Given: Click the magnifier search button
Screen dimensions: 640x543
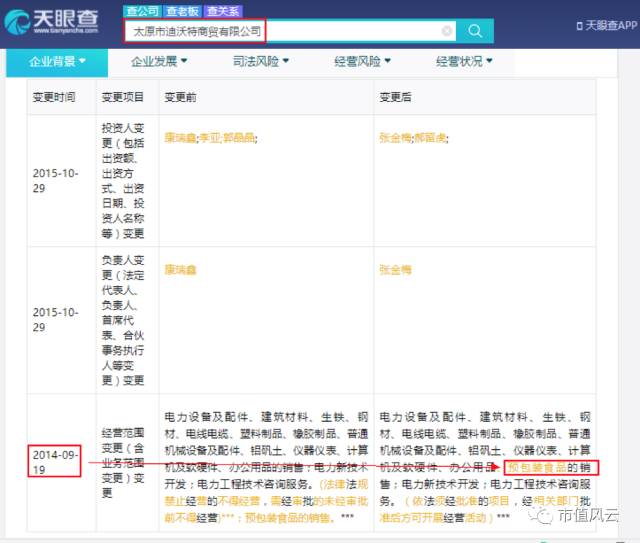Looking at the screenshot, I should [x=475, y=31].
